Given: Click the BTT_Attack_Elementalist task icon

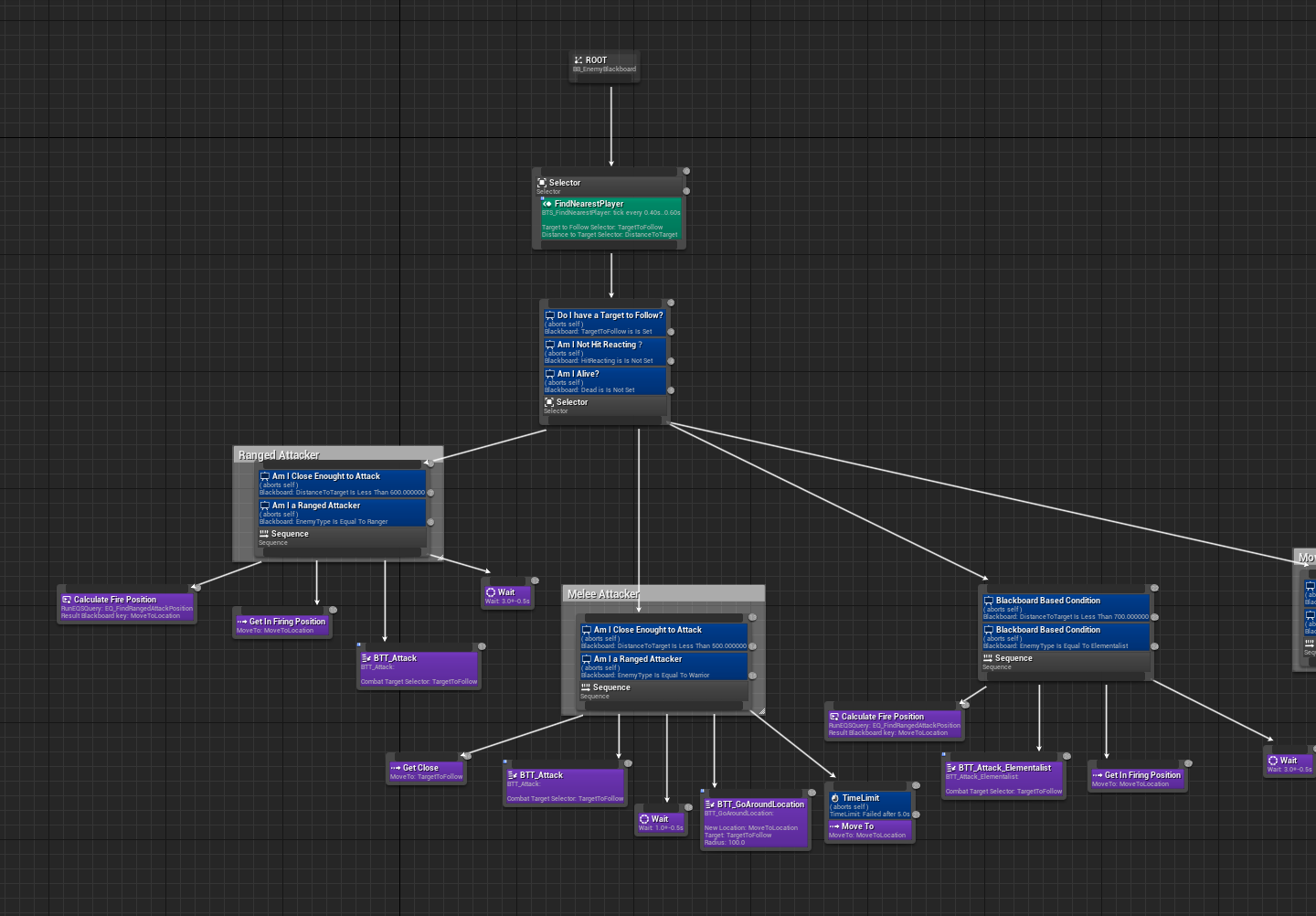Looking at the screenshot, I should [951, 768].
